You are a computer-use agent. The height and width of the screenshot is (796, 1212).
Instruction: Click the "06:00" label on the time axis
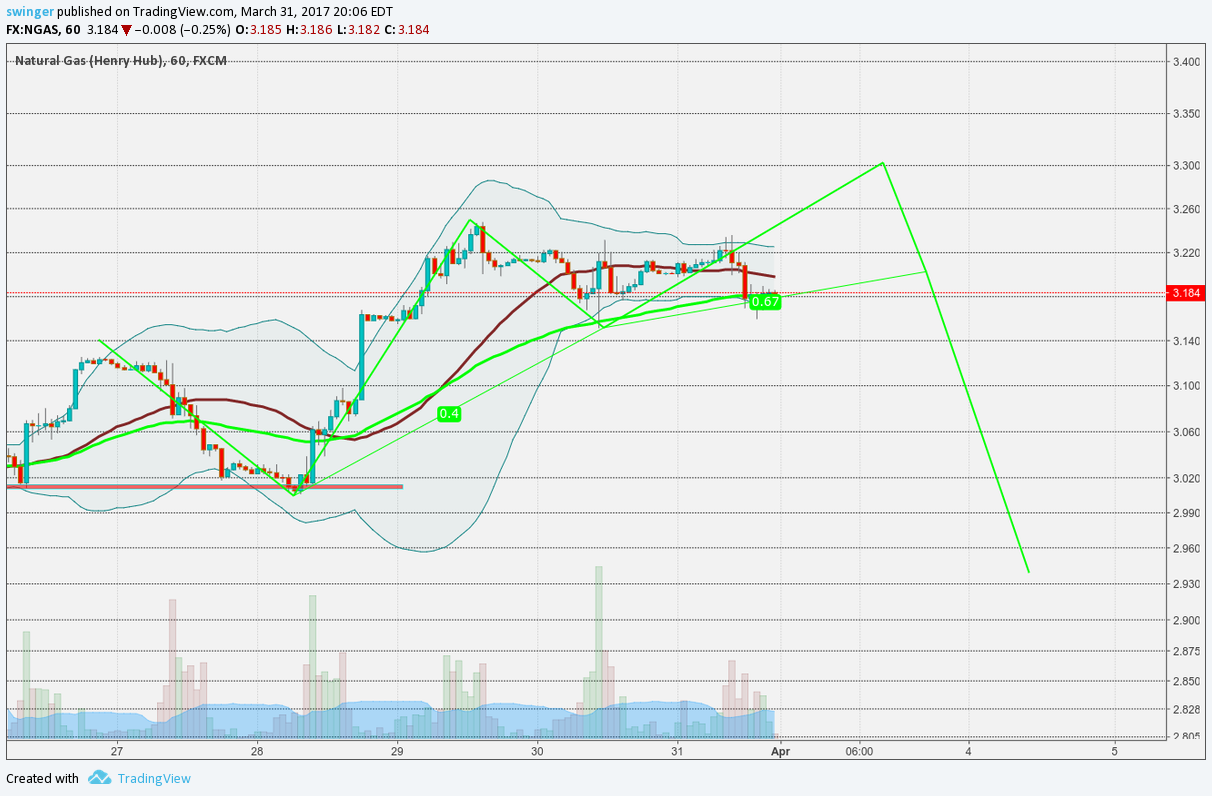[859, 751]
